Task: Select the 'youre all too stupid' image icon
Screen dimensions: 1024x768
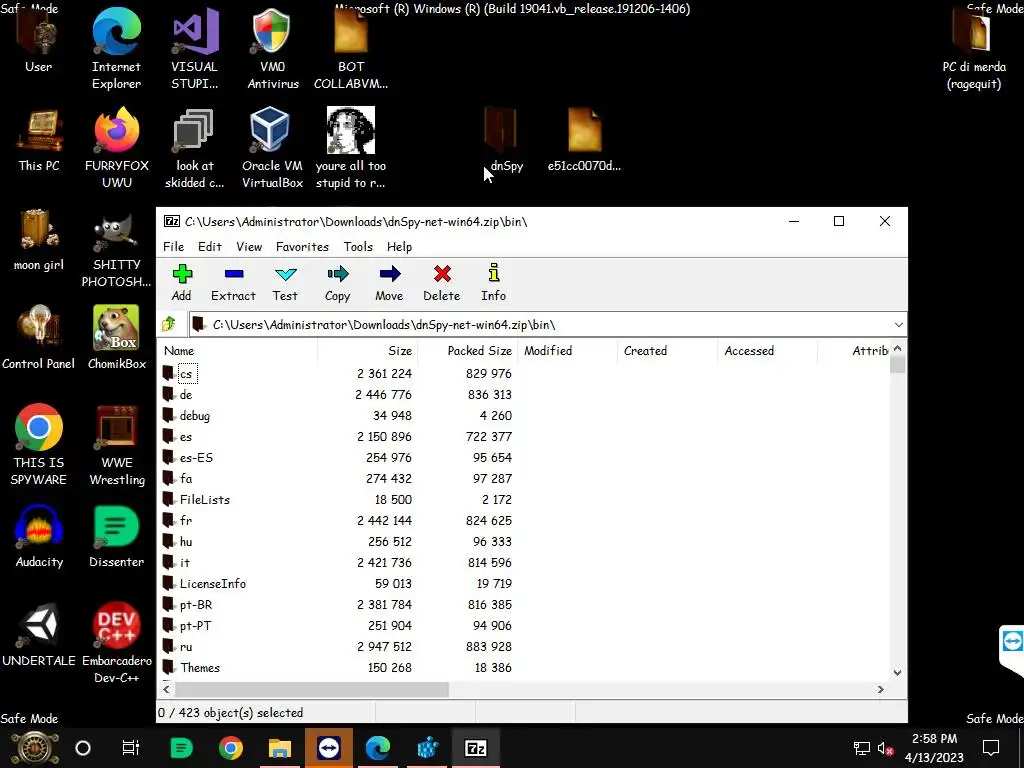Action: pos(351,148)
